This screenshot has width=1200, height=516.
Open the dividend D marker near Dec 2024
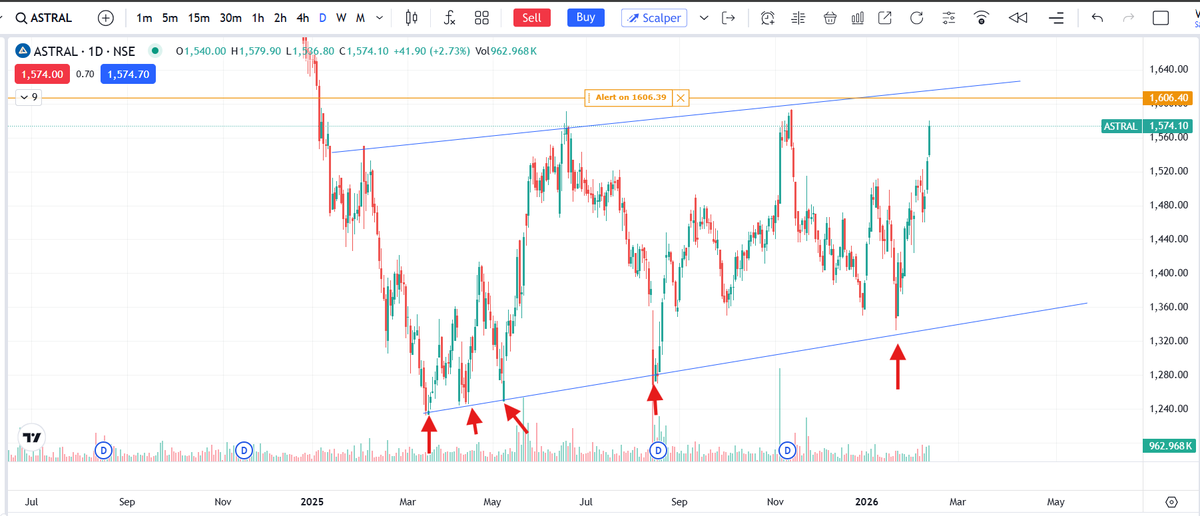click(x=244, y=451)
